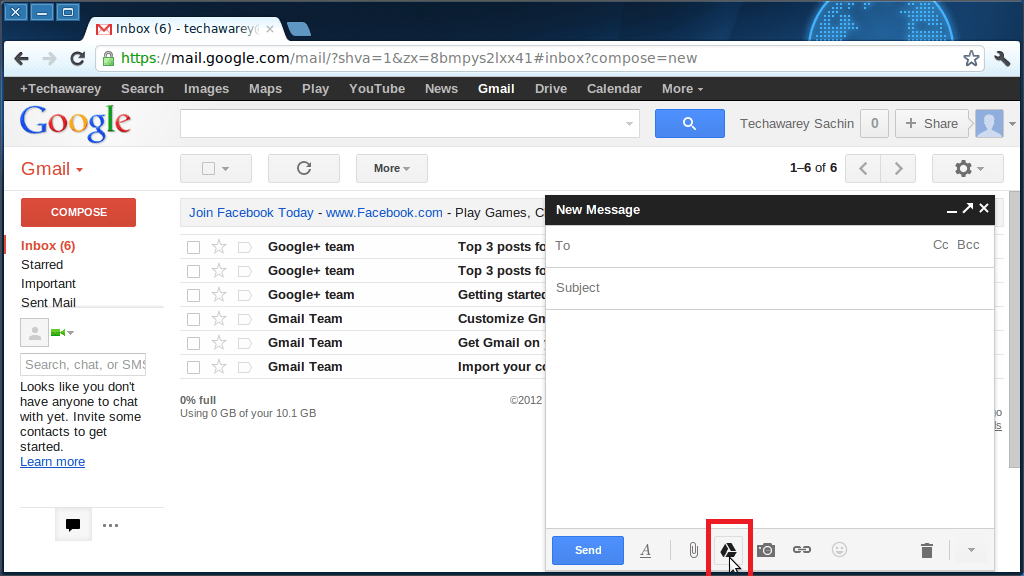
Task: Open the Starred folder
Action: (42, 264)
